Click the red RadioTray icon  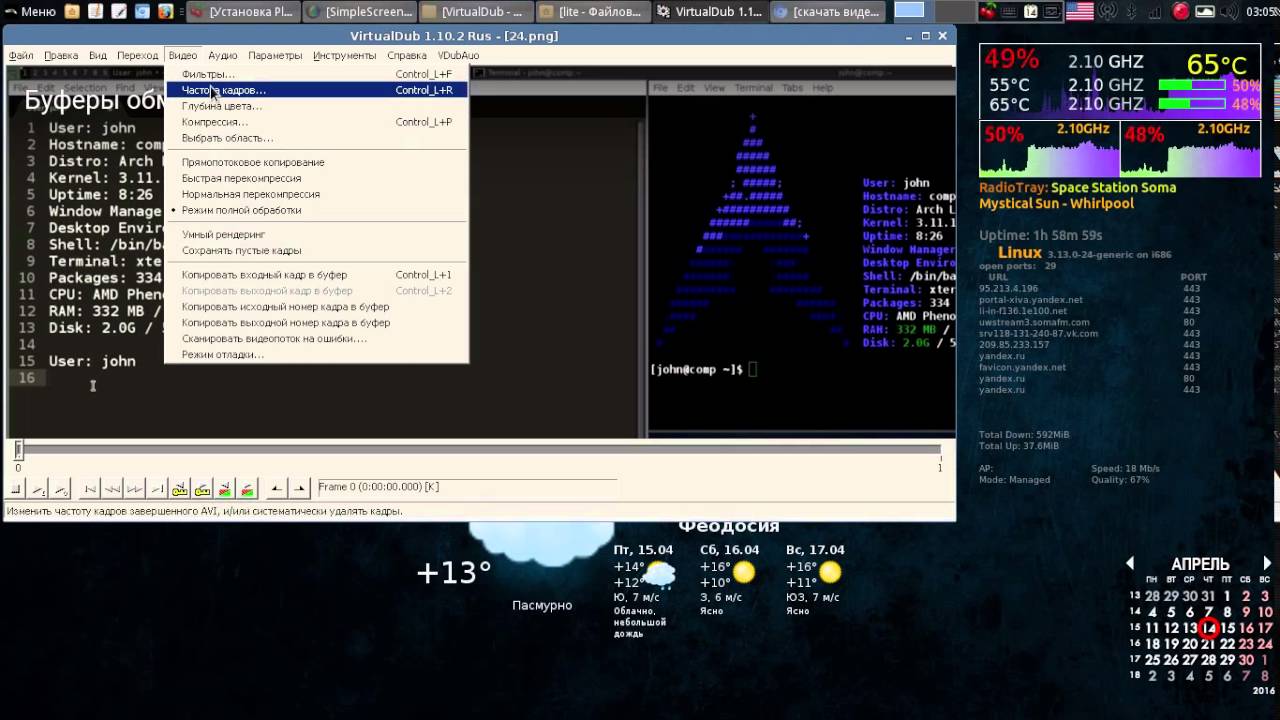(1181, 12)
